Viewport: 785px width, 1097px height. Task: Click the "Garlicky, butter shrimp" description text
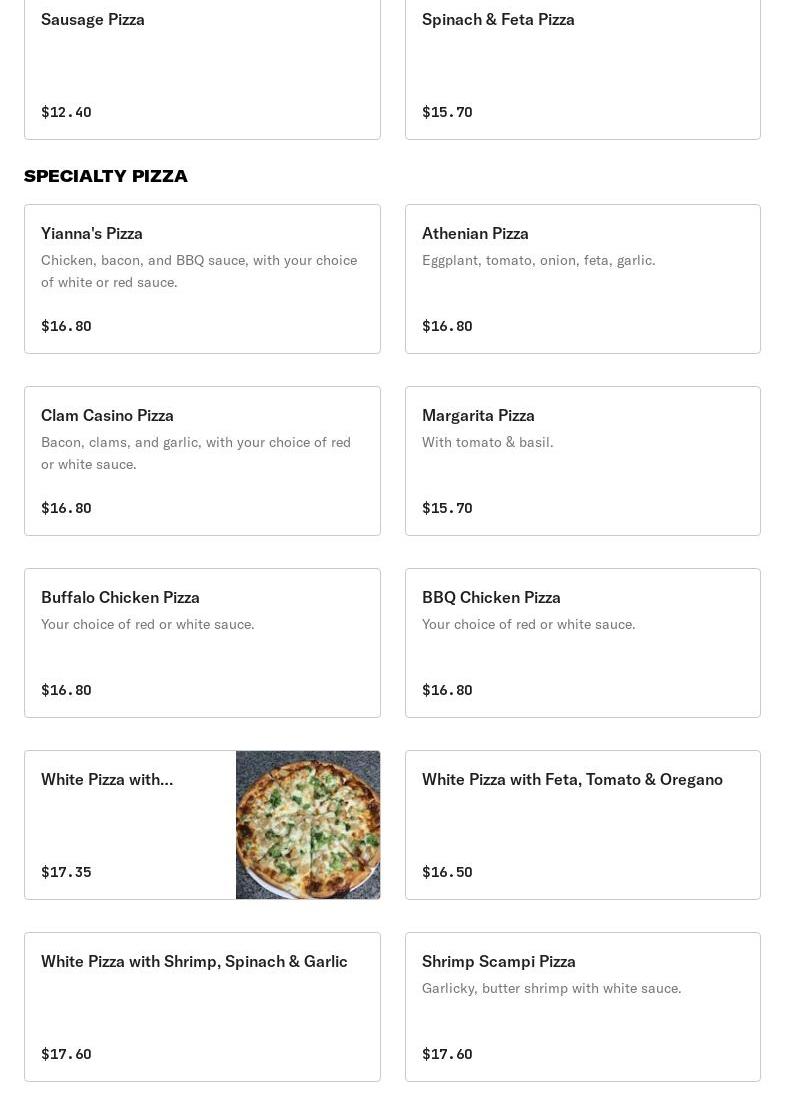coord(551,988)
